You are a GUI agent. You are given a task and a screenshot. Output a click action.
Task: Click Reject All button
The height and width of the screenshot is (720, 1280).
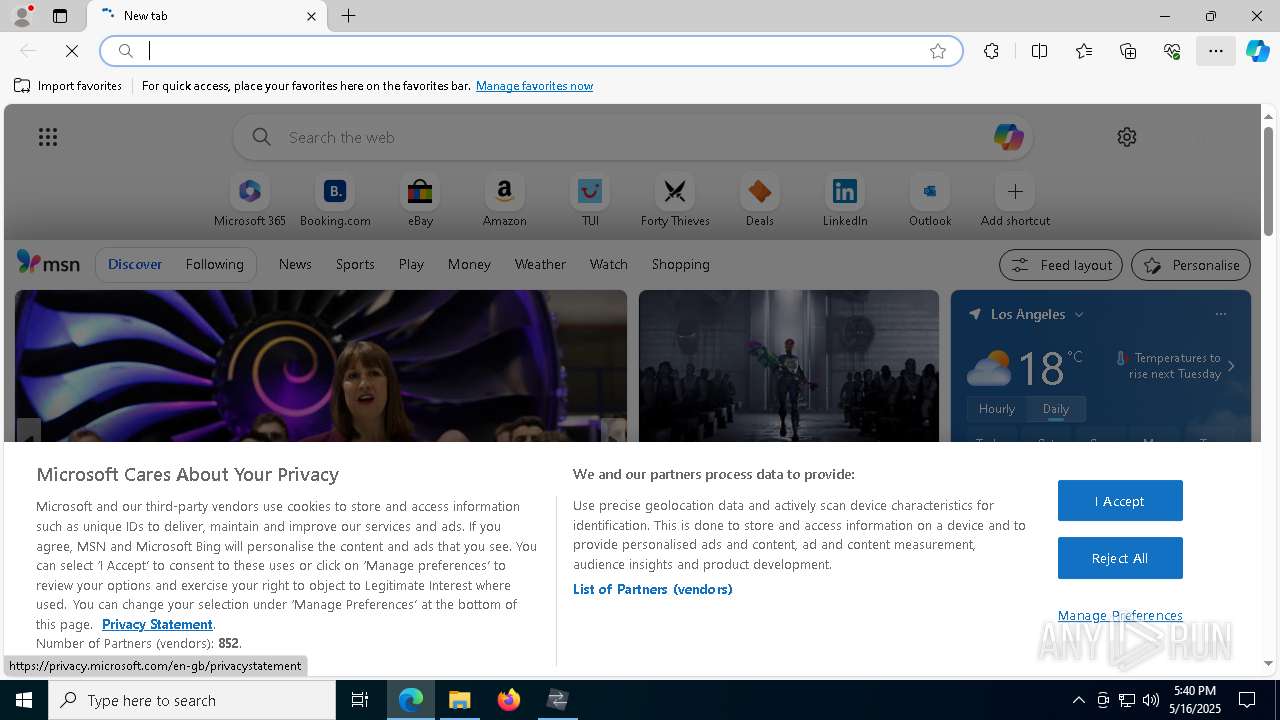click(1120, 558)
